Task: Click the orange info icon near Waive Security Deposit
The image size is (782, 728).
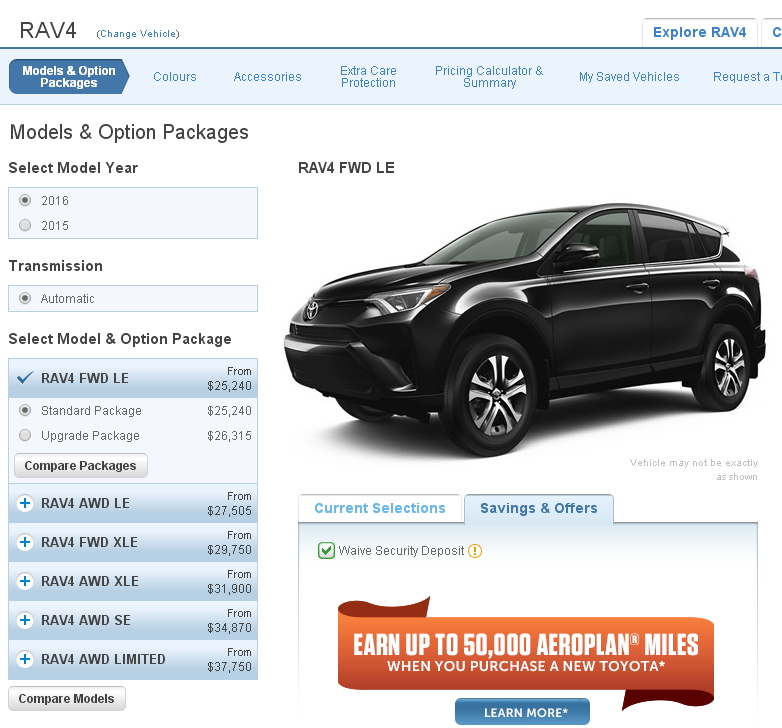Action: [x=475, y=551]
